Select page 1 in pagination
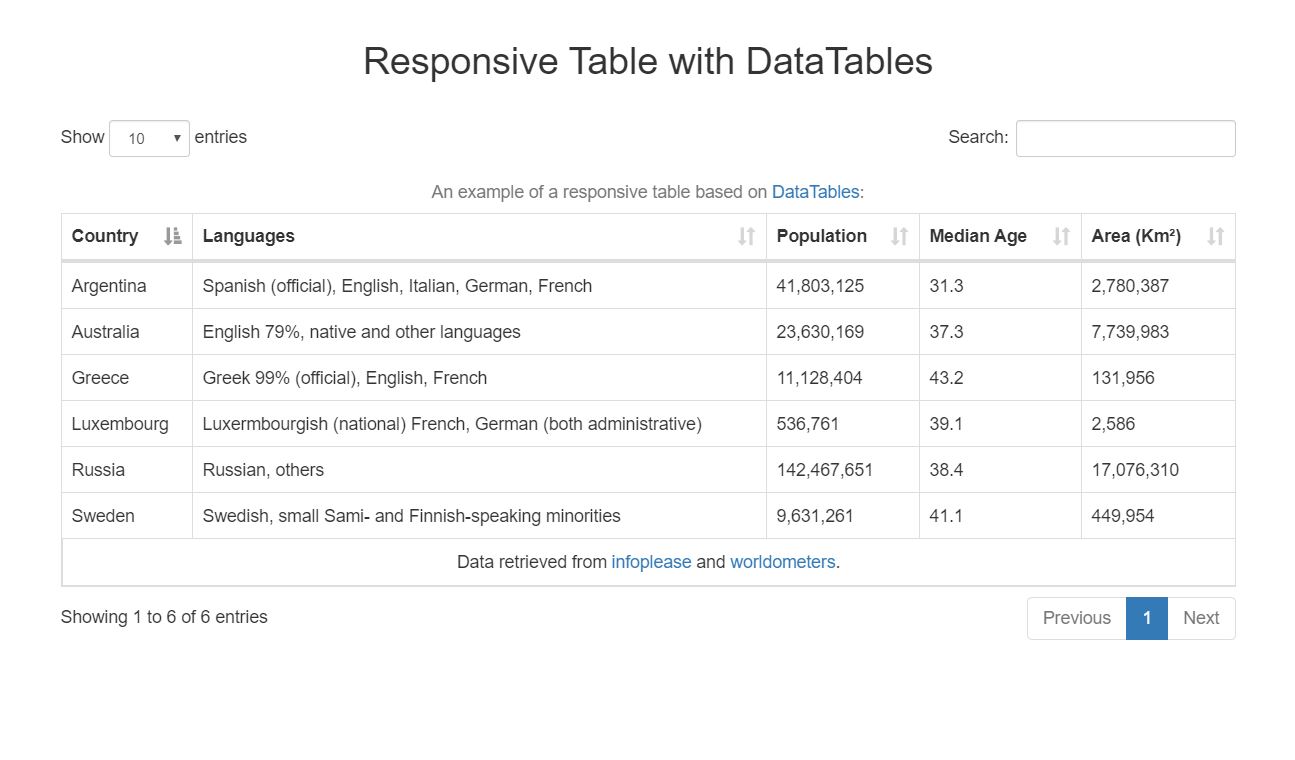Screen dimensions: 1295x760 pyautogui.click(x=1146, y=618)
